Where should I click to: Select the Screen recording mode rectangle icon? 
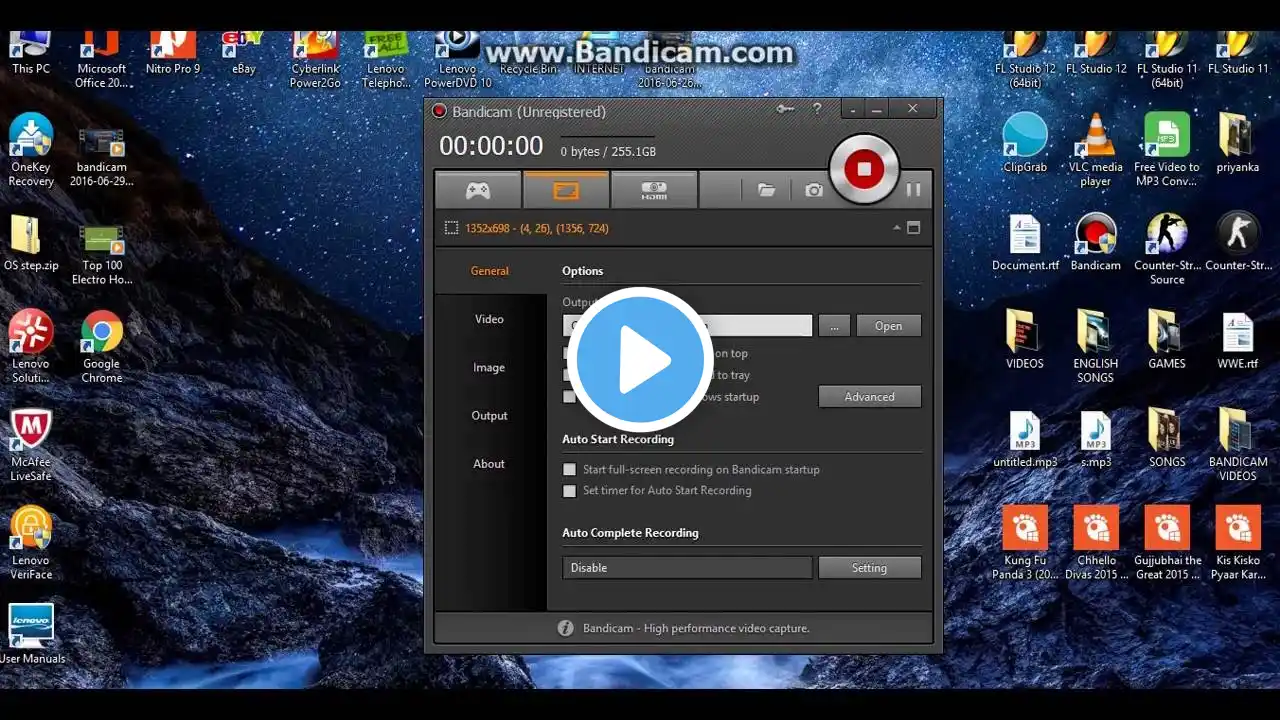coord(566,190)
